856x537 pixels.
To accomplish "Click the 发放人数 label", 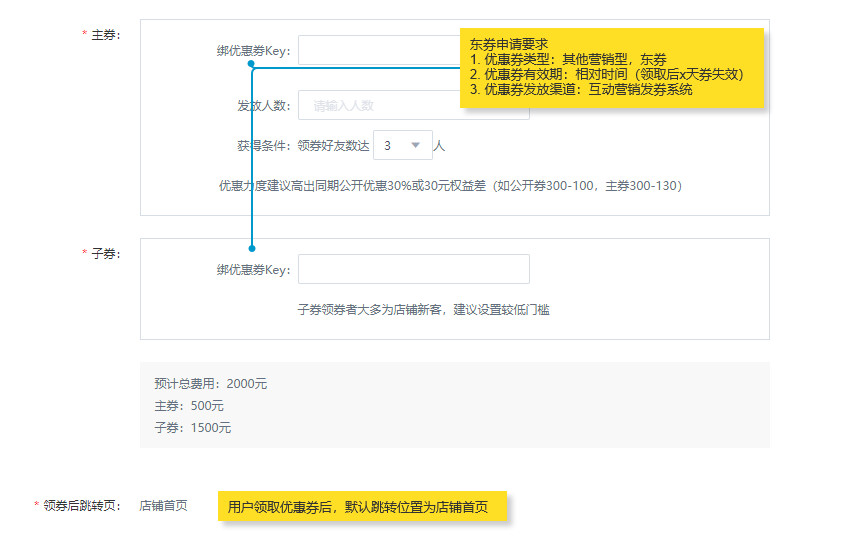I will (x=263, y=105).
